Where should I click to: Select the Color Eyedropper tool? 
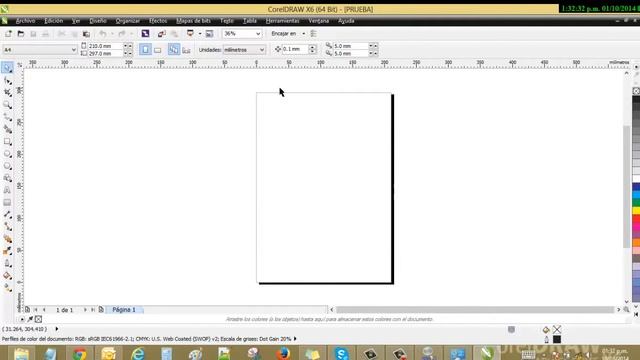pyautogui.click(x=7, y=251)
